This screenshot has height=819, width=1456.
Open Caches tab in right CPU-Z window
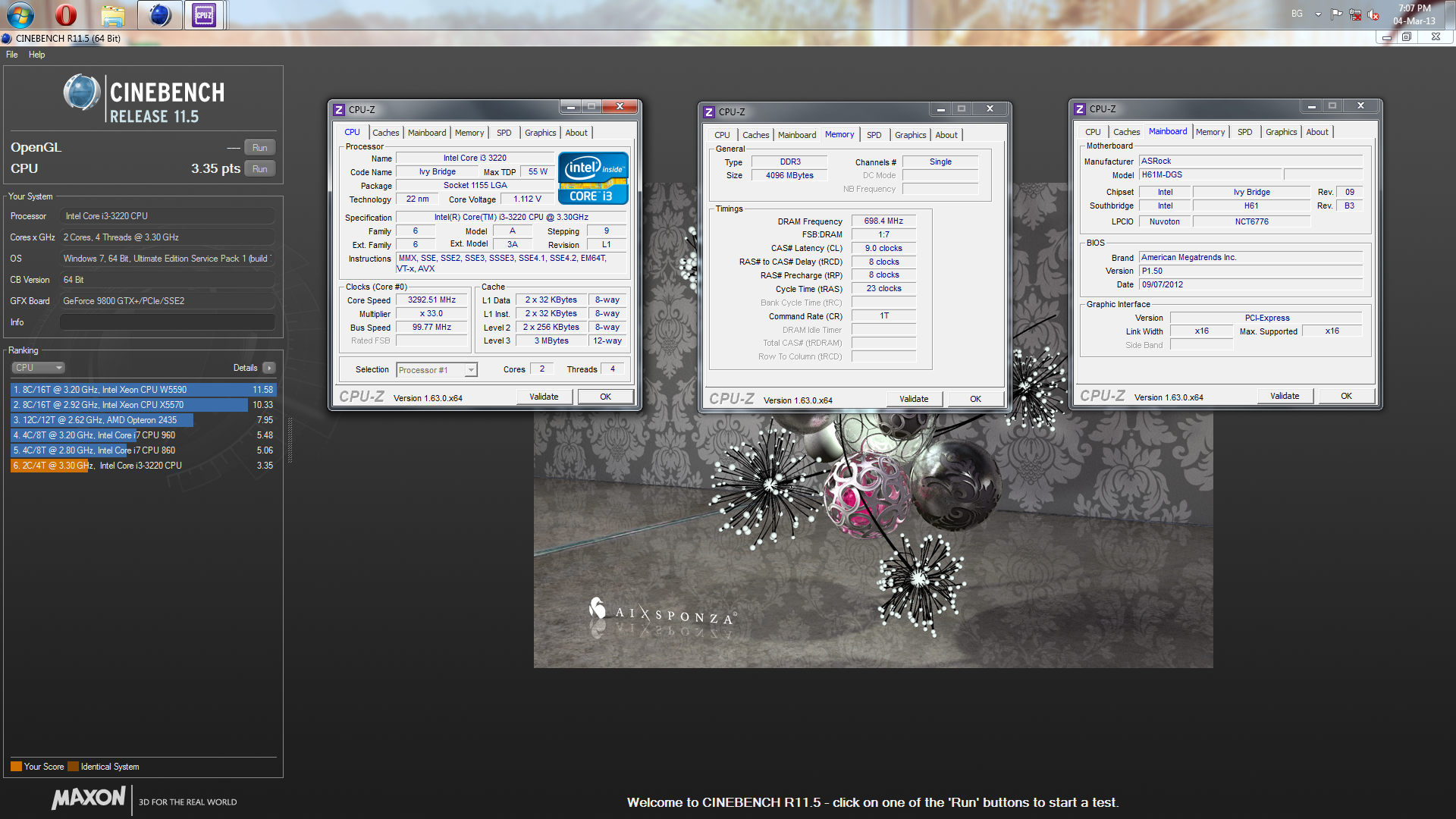tap(1126, 132)
